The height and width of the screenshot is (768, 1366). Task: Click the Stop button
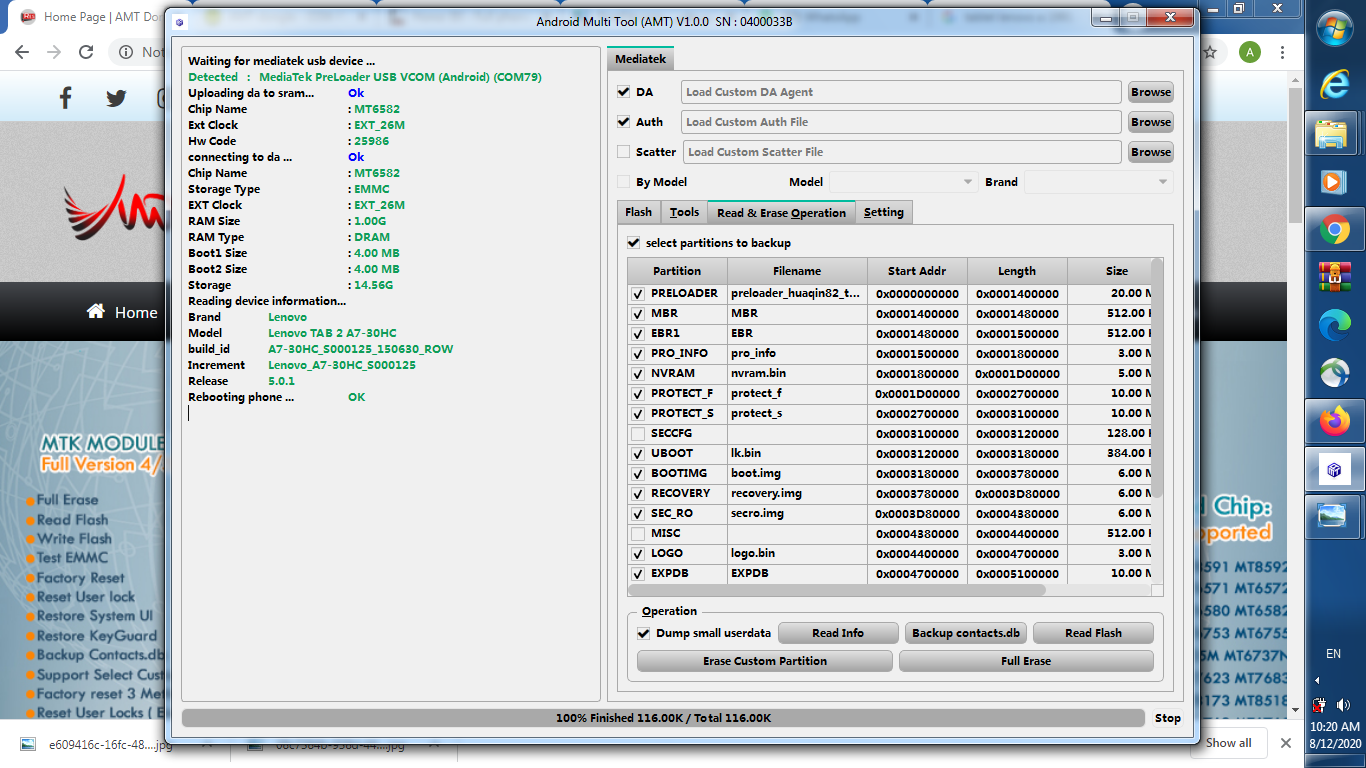[1168, 718]
